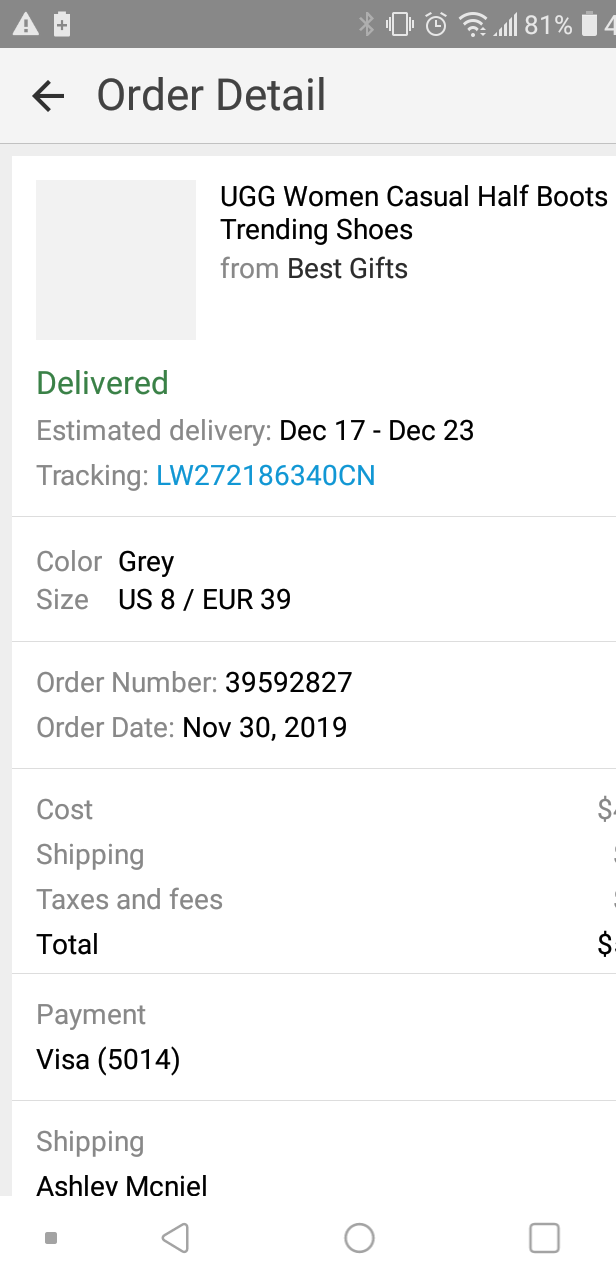The image size is (616, 1280).
Task: Tap the Order Detail page title
Action: pyautogui.click(x=211, y=96)
